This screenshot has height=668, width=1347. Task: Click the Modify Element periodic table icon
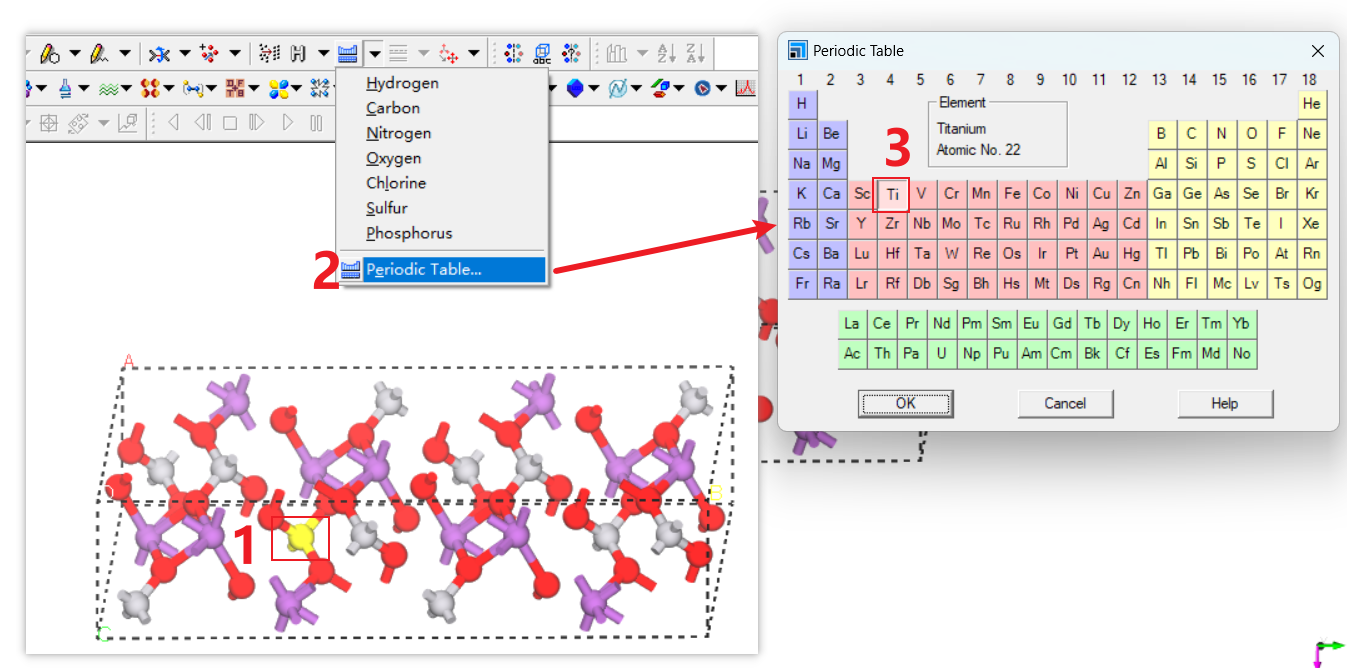point(347,53)
